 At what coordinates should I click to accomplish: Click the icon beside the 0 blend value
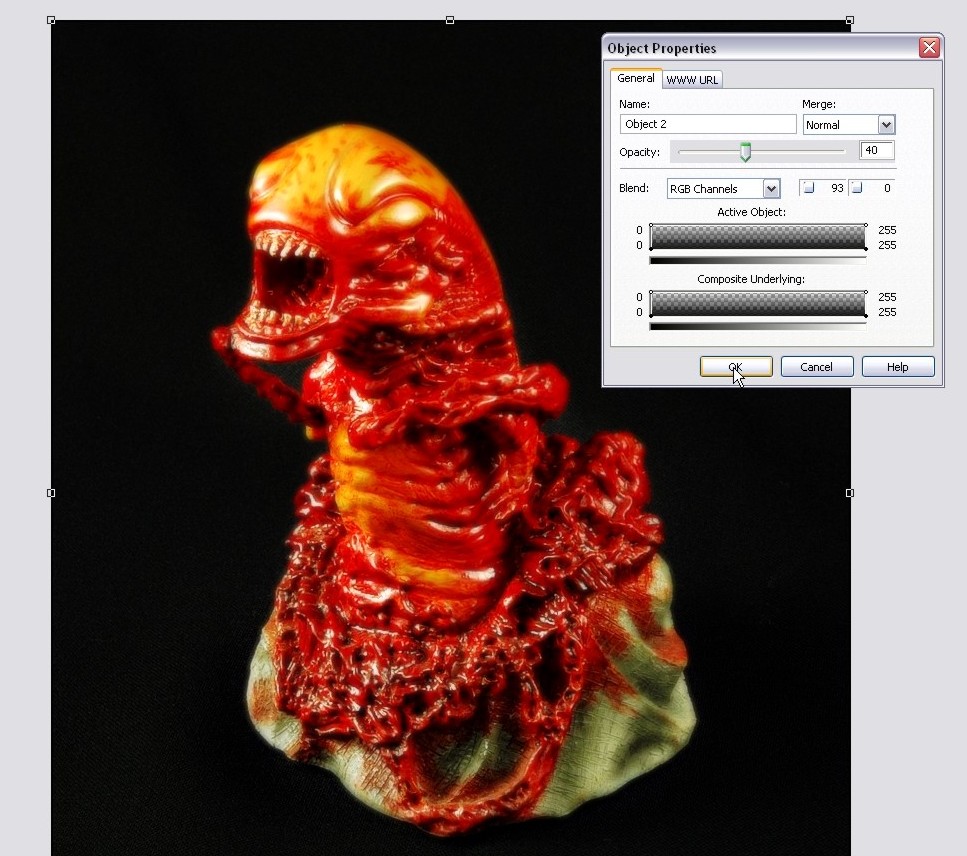click(x=857, y=188)
